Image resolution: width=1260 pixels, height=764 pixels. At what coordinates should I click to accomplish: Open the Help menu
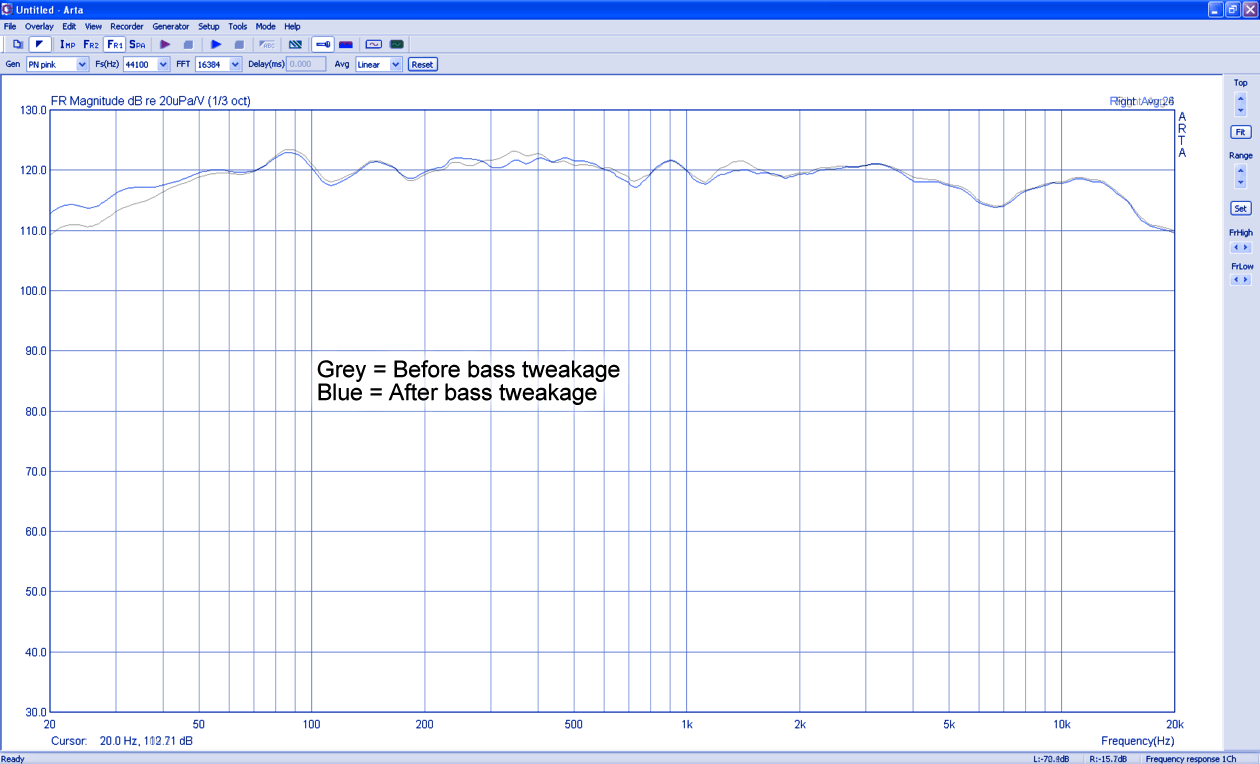(x=292, y=26)
